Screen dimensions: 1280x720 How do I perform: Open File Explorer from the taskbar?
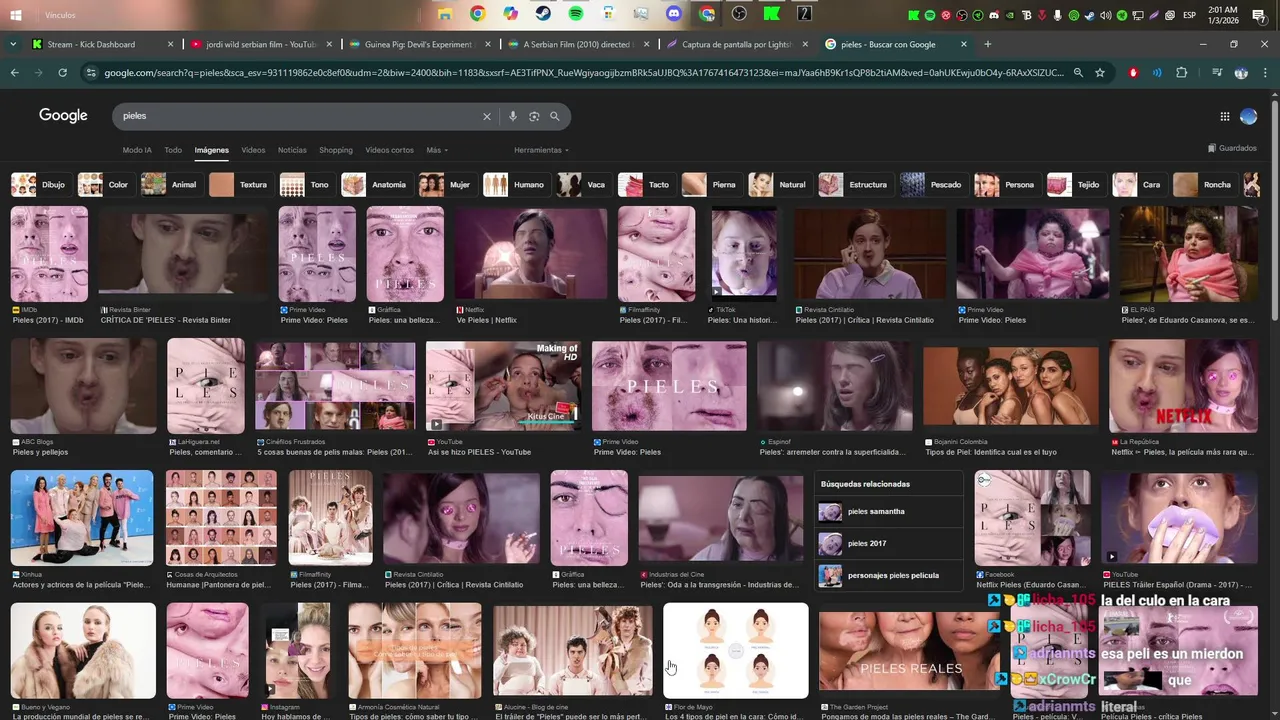[445, 14]
